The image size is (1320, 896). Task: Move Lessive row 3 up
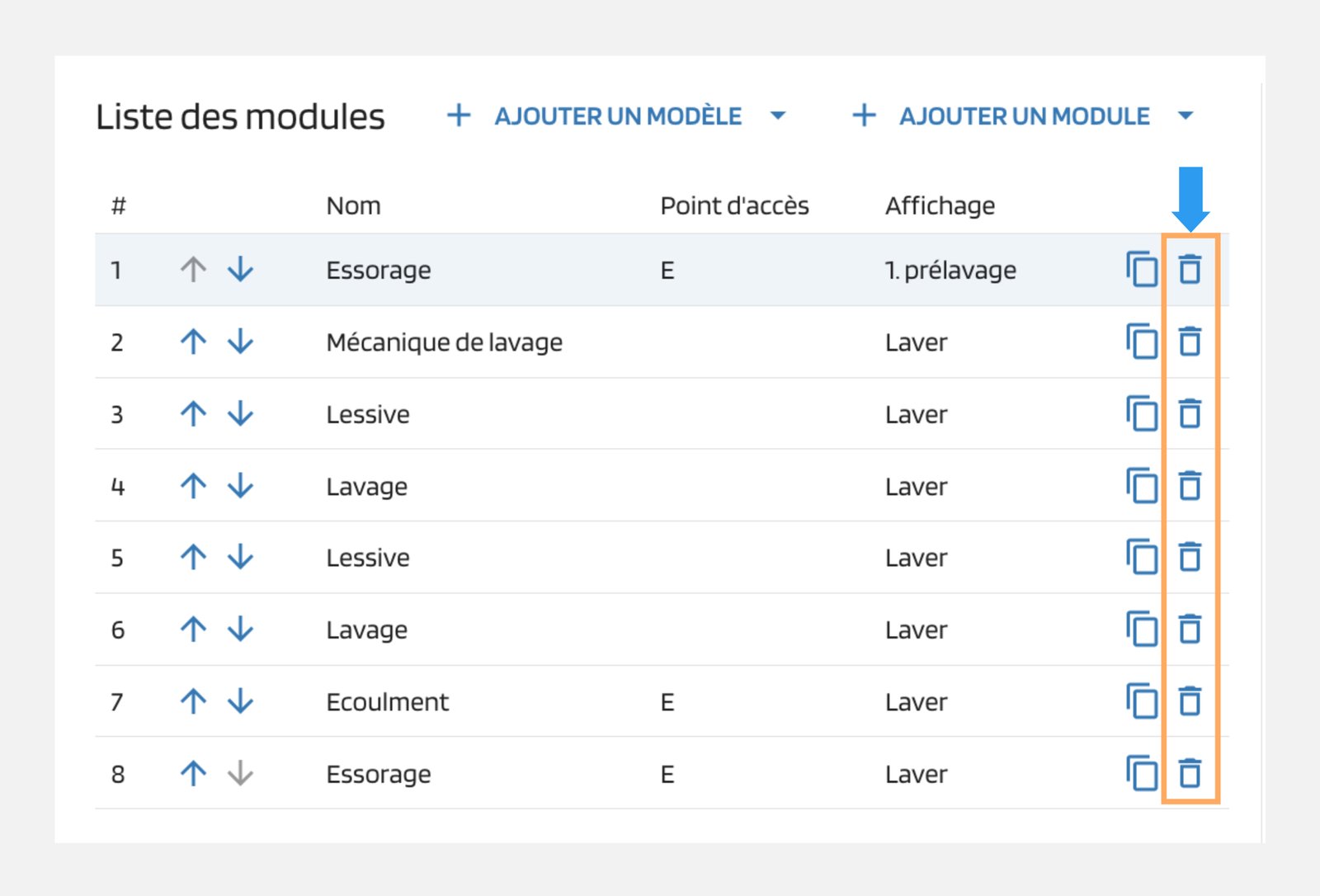tap(193, 413)
